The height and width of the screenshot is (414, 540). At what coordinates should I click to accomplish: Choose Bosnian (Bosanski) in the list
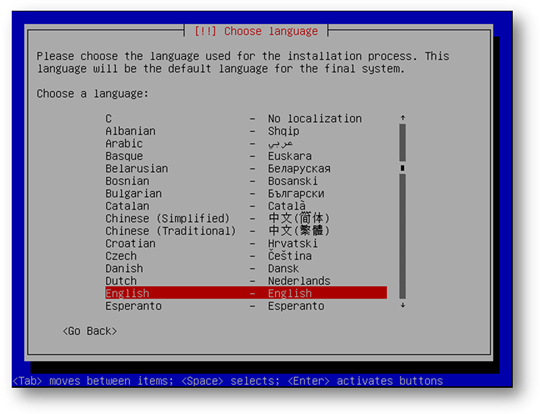point(246,181)
